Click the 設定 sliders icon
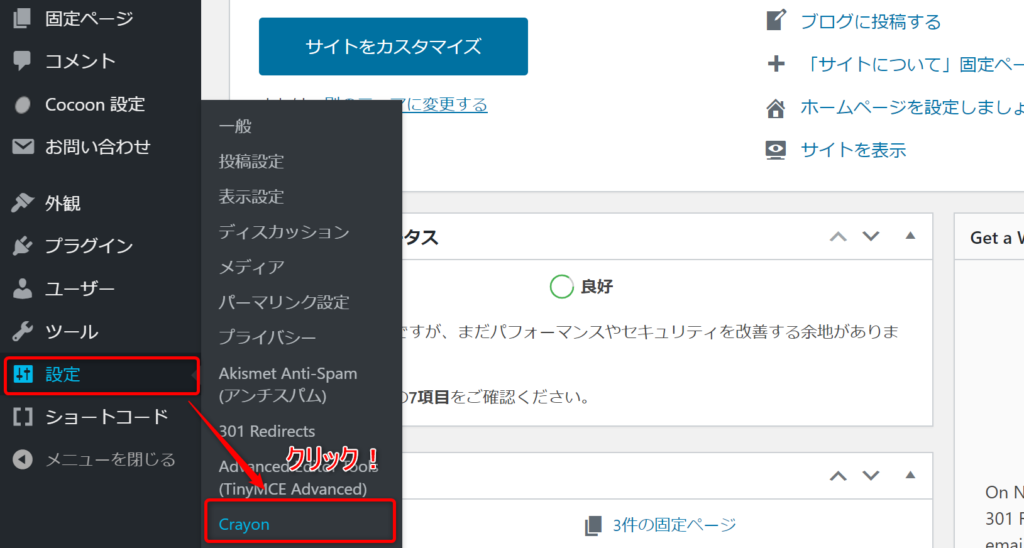 click(23, 374)
